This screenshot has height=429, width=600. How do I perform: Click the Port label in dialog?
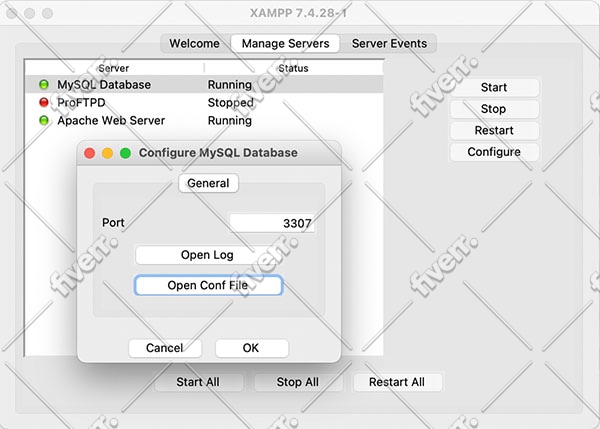(113, 222)
